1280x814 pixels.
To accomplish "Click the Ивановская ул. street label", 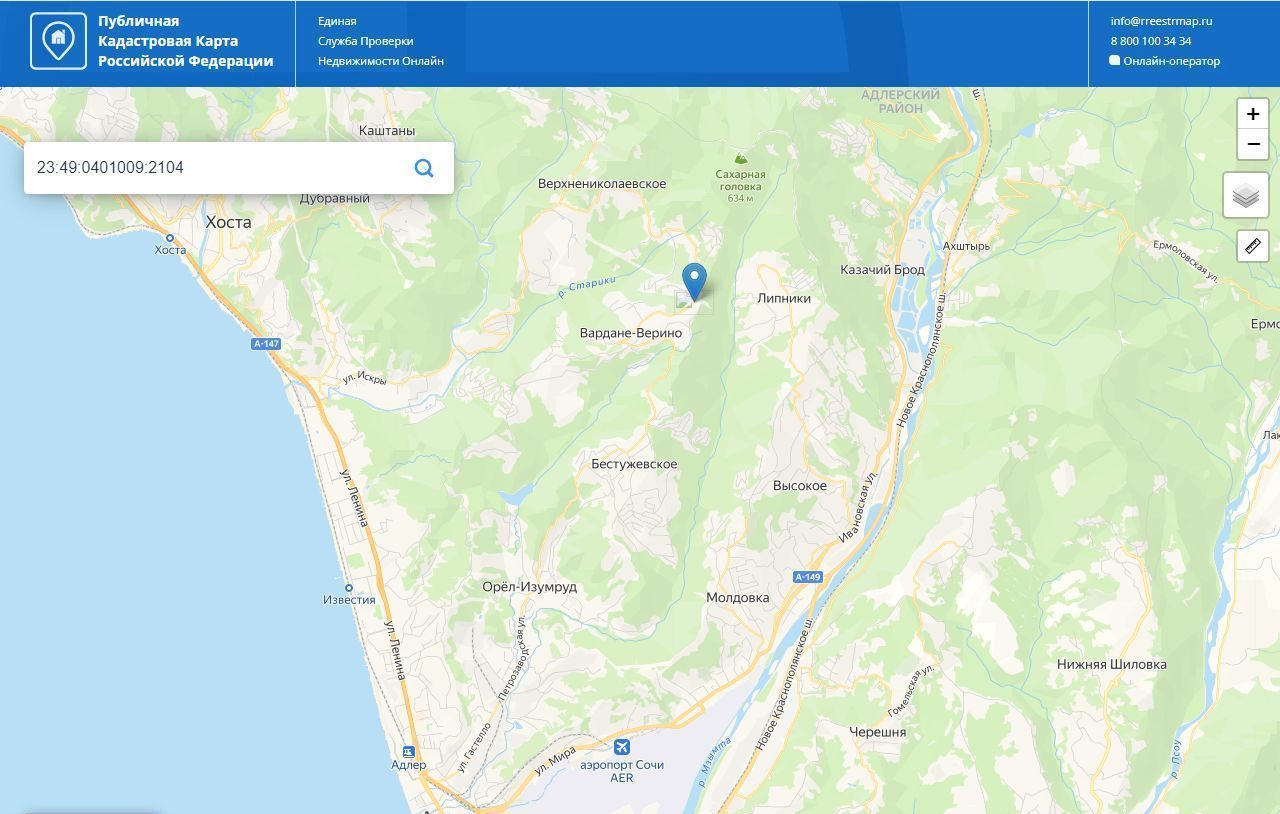I will point(858,507).
